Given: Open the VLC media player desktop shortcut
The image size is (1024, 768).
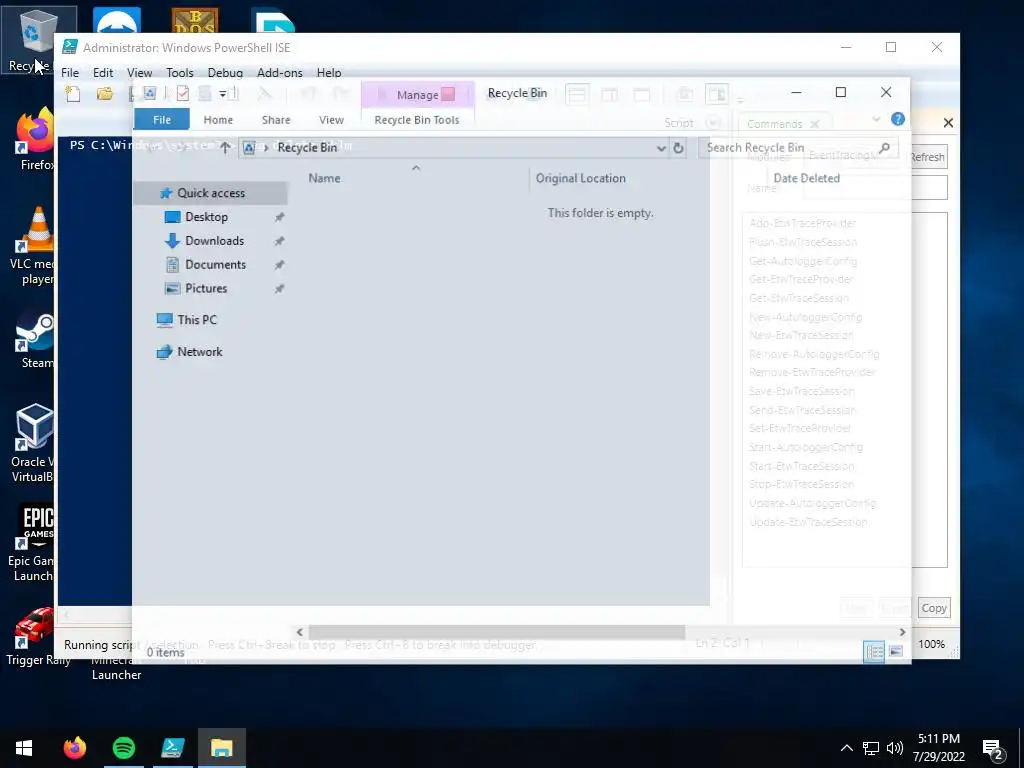Looking at the screenshot, I should click(31, 247).
